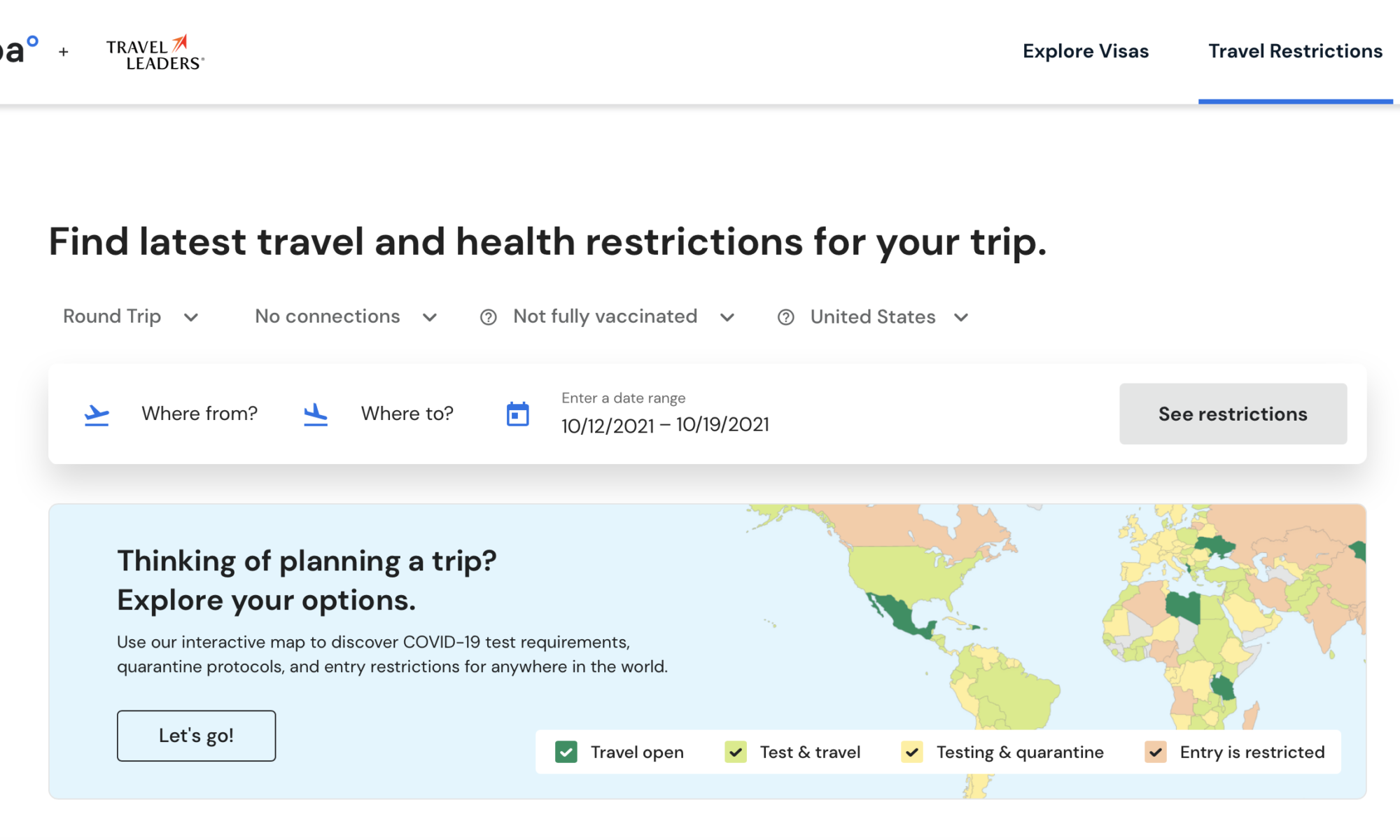
Task: Click the Travel Leaders logo
Action: coord(154,50)
